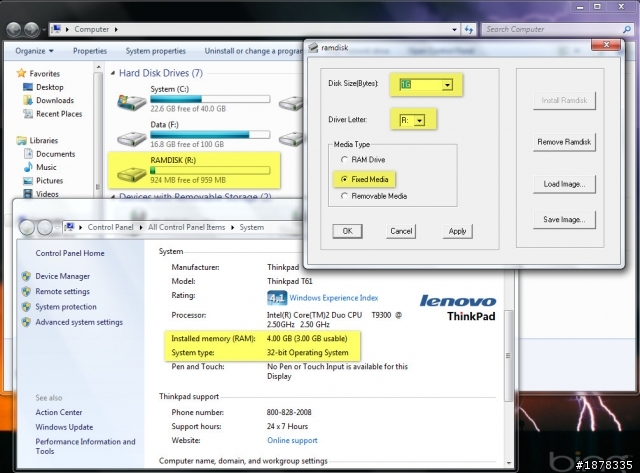Click the 4.1 Windows Experience rating badge
The height and width of the screenshot is (473, 640).
[277, 298]
